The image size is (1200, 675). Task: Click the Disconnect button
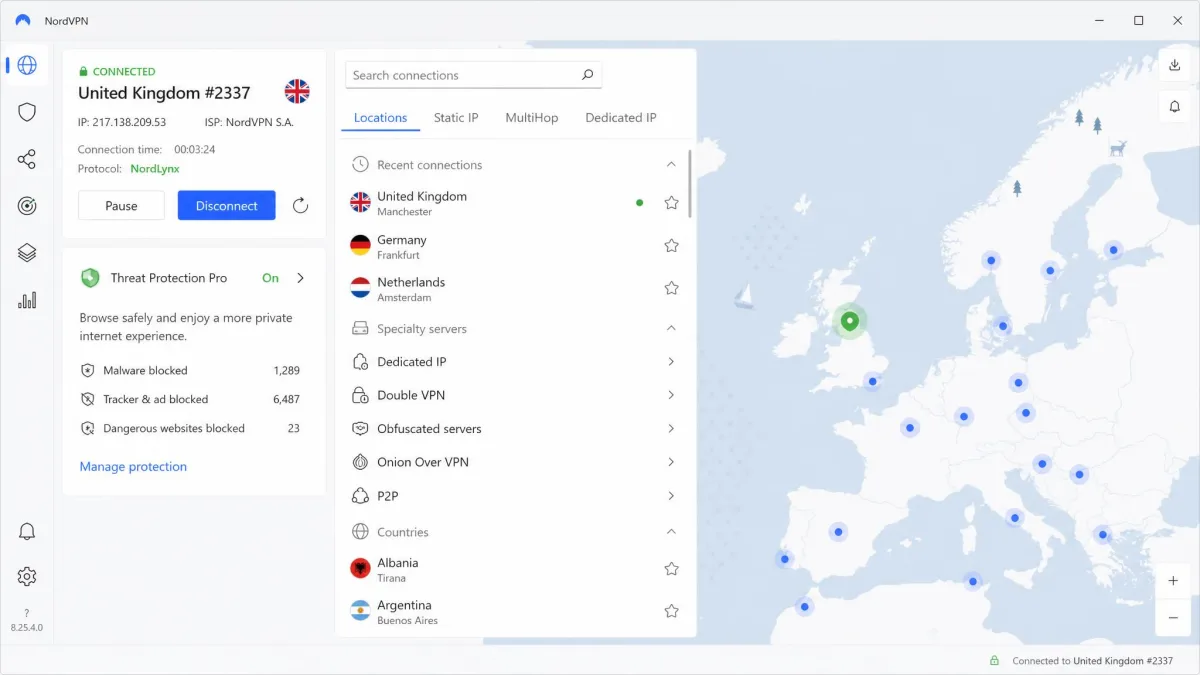pyautogui.click(x=226, y=206)
